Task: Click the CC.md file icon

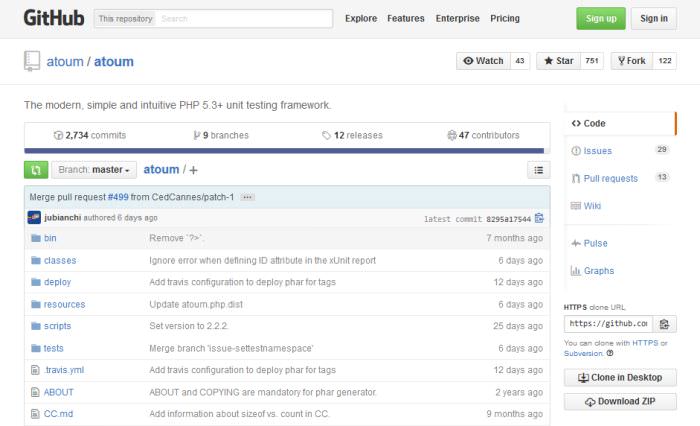Action: pos(35,414)
